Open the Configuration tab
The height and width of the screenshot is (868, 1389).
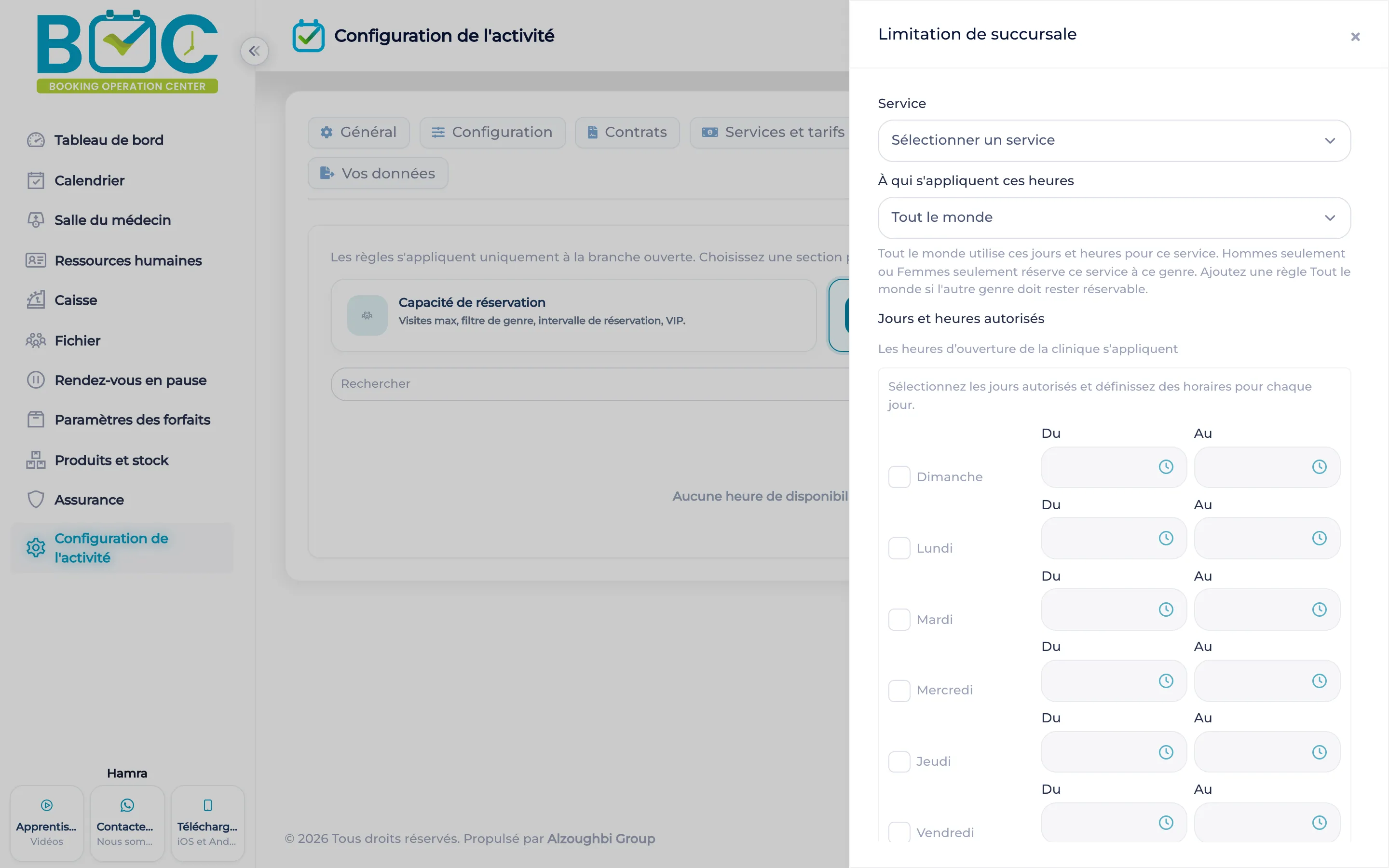492,133
